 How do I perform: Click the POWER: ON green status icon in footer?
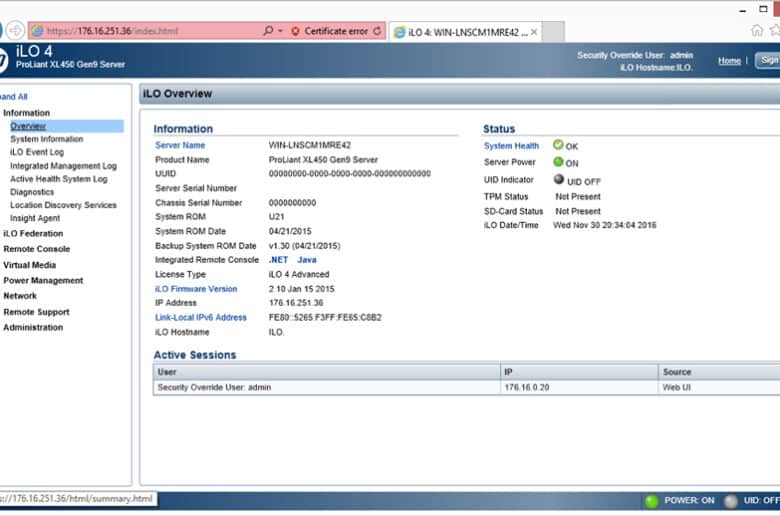(x=651, y=501)
